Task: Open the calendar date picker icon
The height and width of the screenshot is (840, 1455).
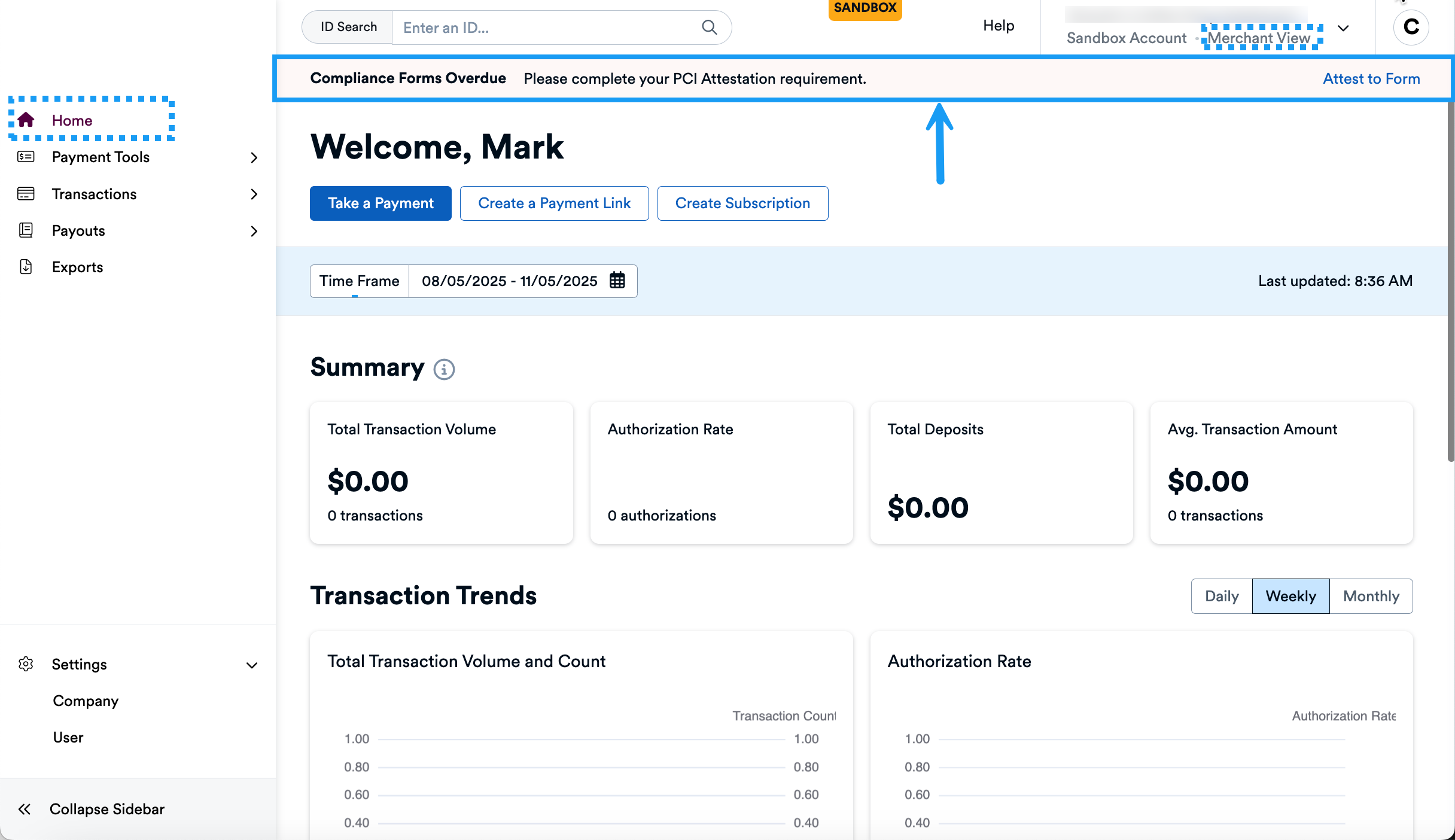Action: [x=617, y=281]
